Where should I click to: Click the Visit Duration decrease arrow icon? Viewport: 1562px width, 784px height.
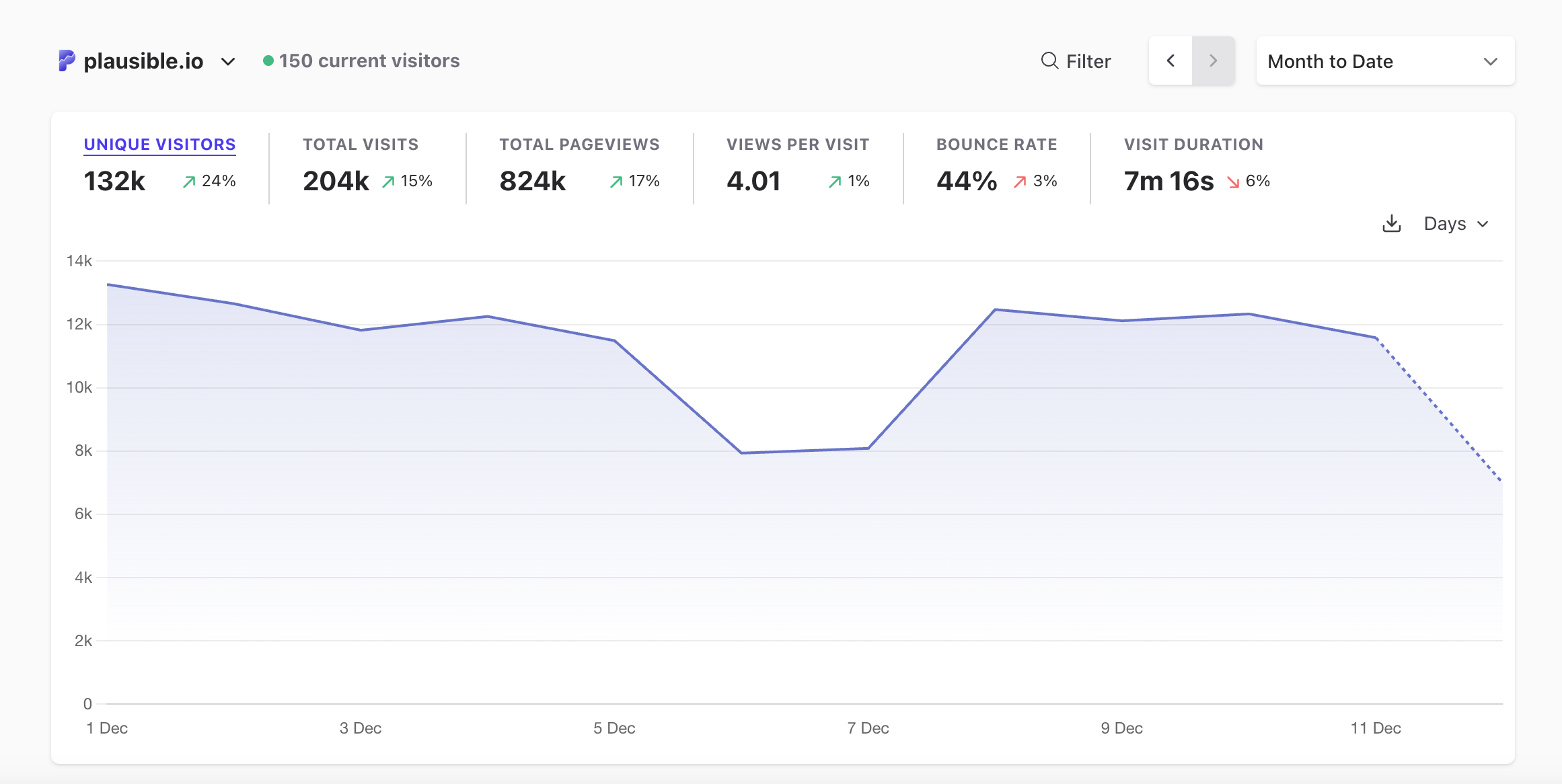pyautogui.click(x=1232, y=182)
